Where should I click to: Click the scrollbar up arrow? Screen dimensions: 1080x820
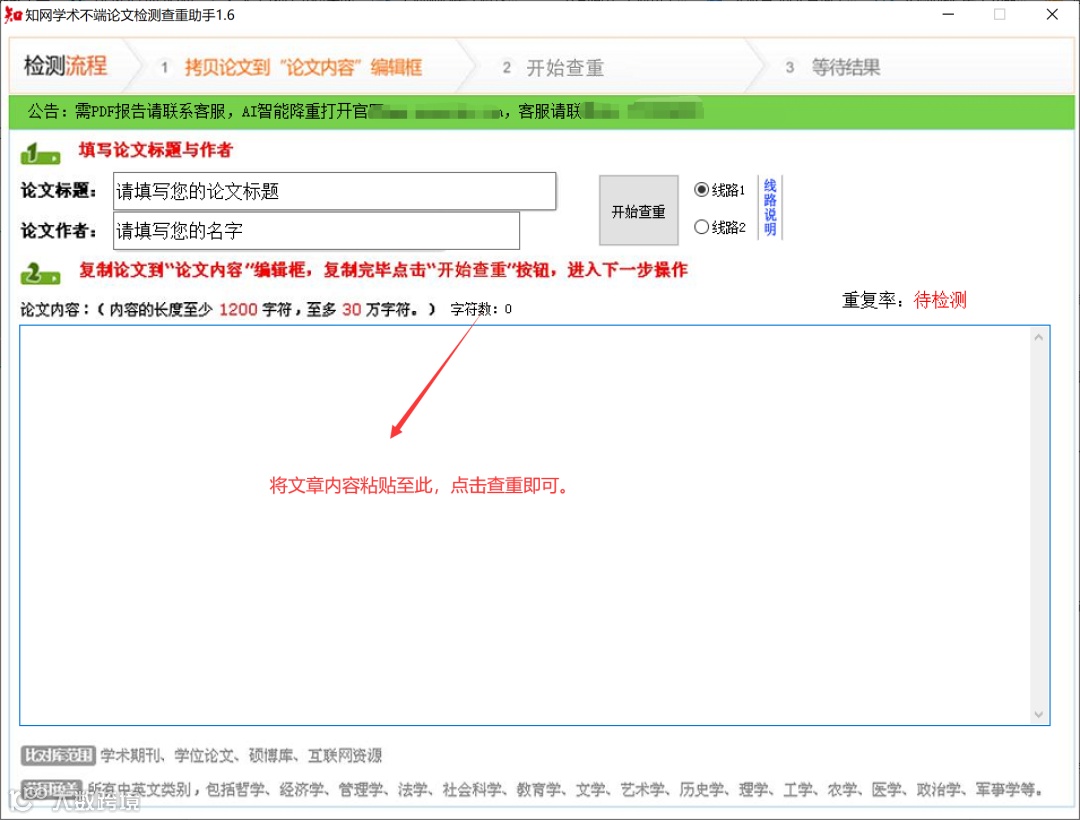[x=1039, y=337]
